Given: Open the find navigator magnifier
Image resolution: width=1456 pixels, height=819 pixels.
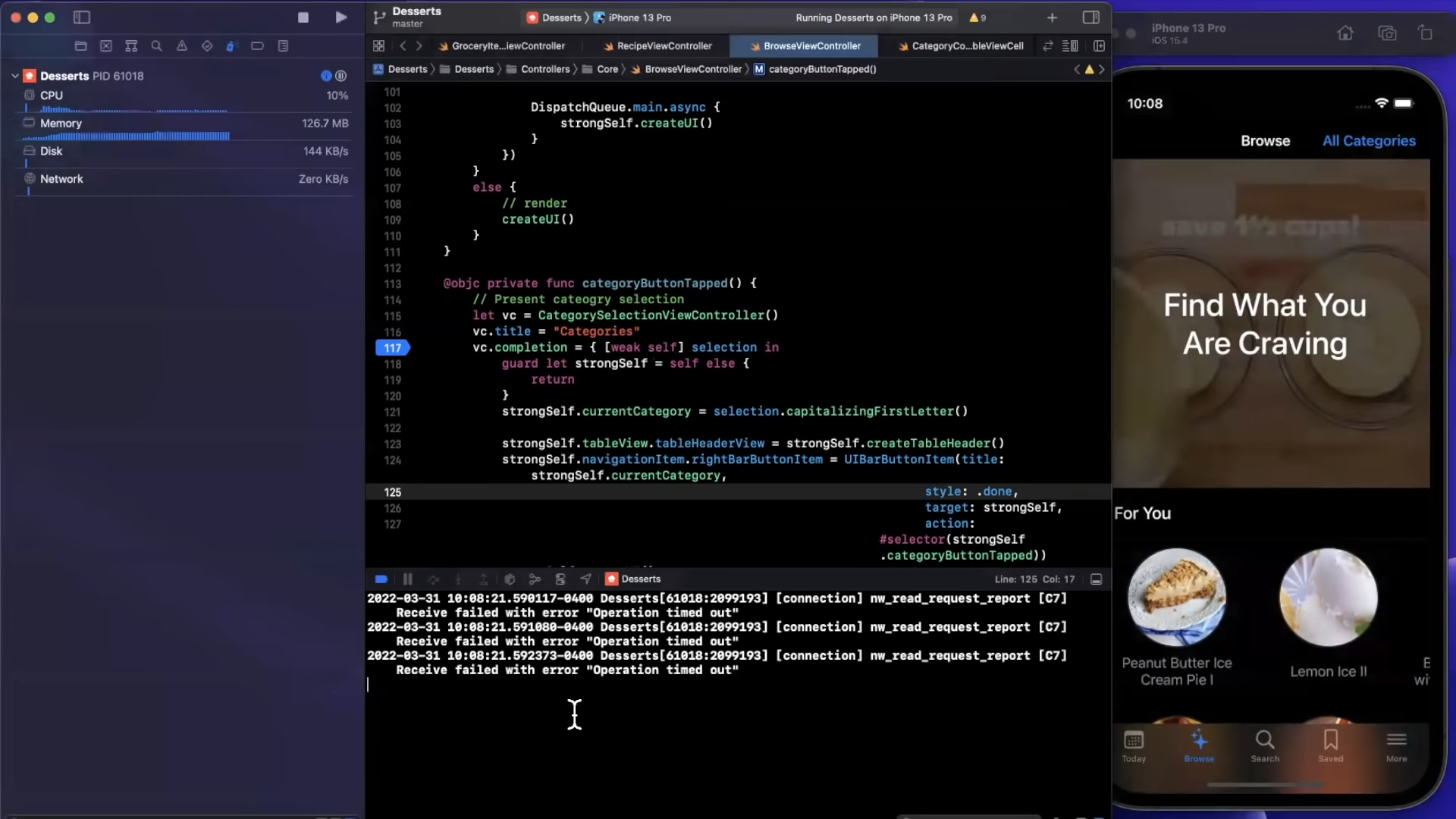Looking at the screenshot, I should [x=157, y=46].
